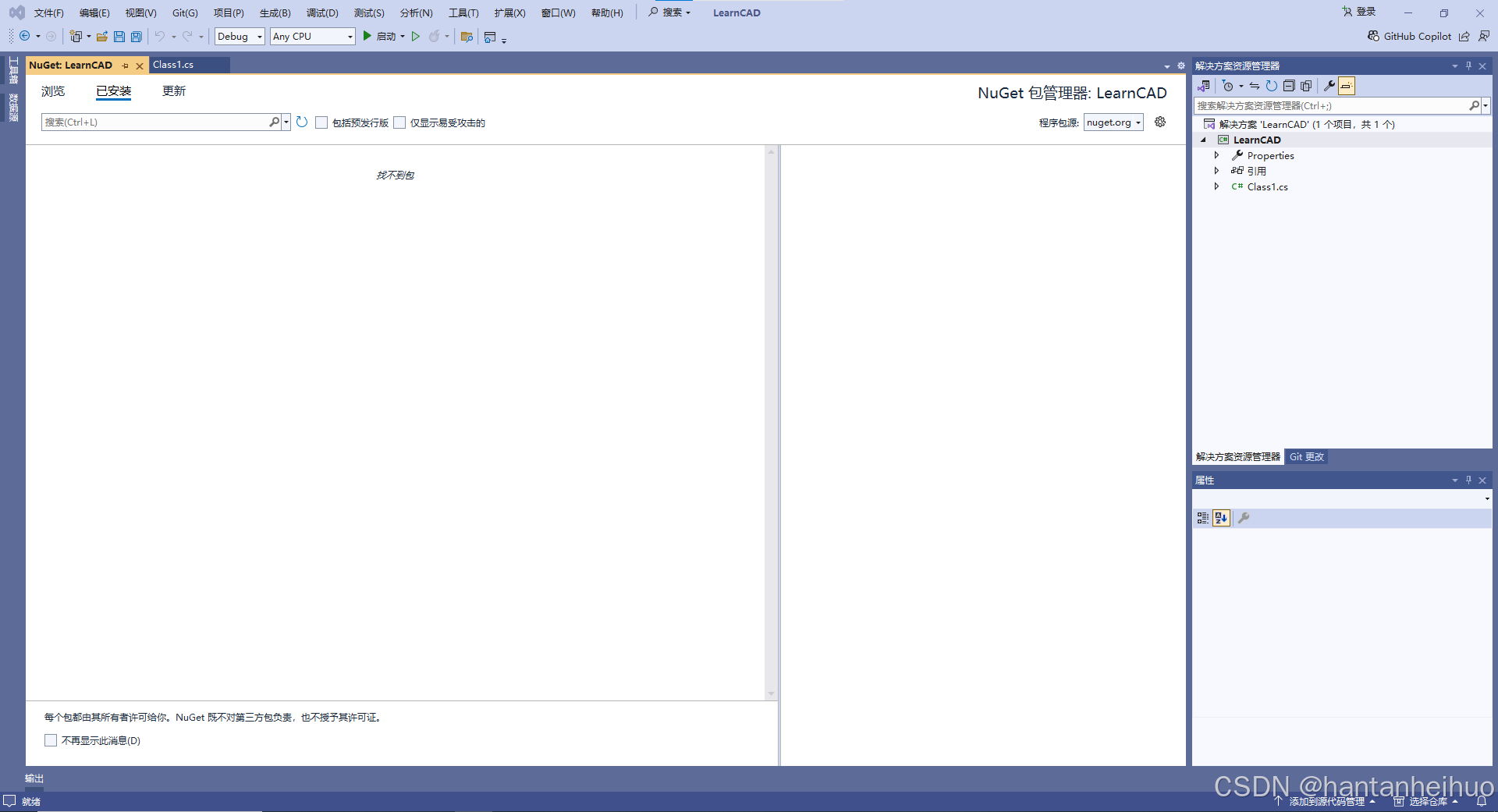Click Property Pages wrench in Properties panel
This screenshot has width=1498, height=812.
click(x=1244, y=518)
